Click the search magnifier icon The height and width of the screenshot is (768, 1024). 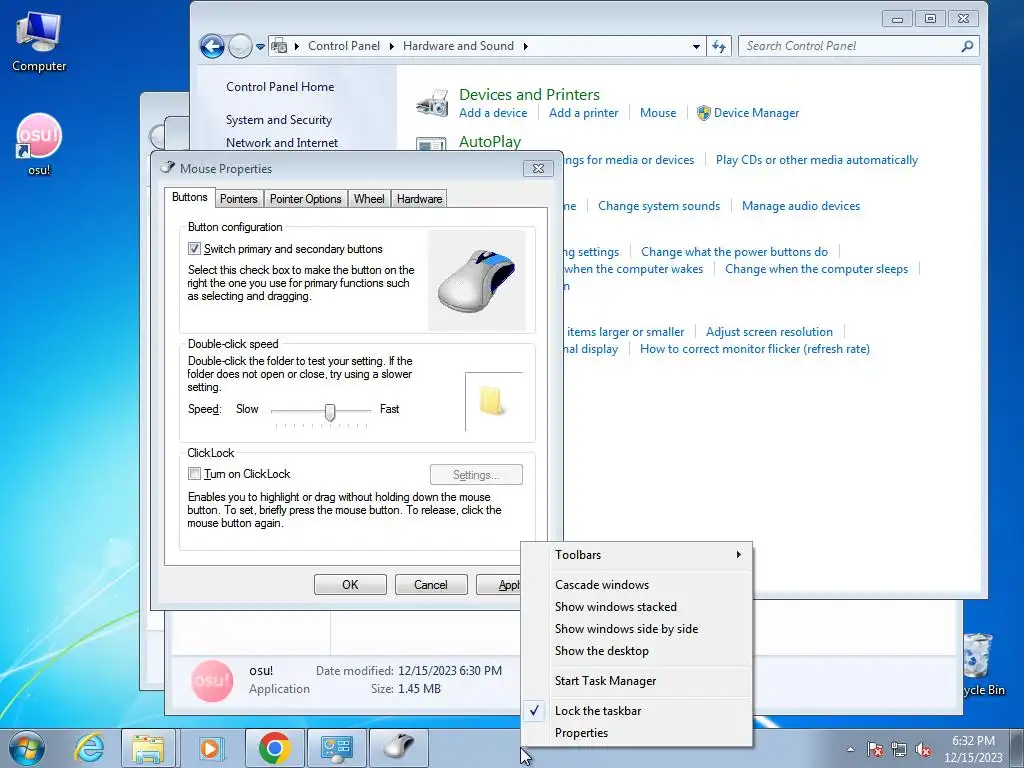[x=967, y=46]
